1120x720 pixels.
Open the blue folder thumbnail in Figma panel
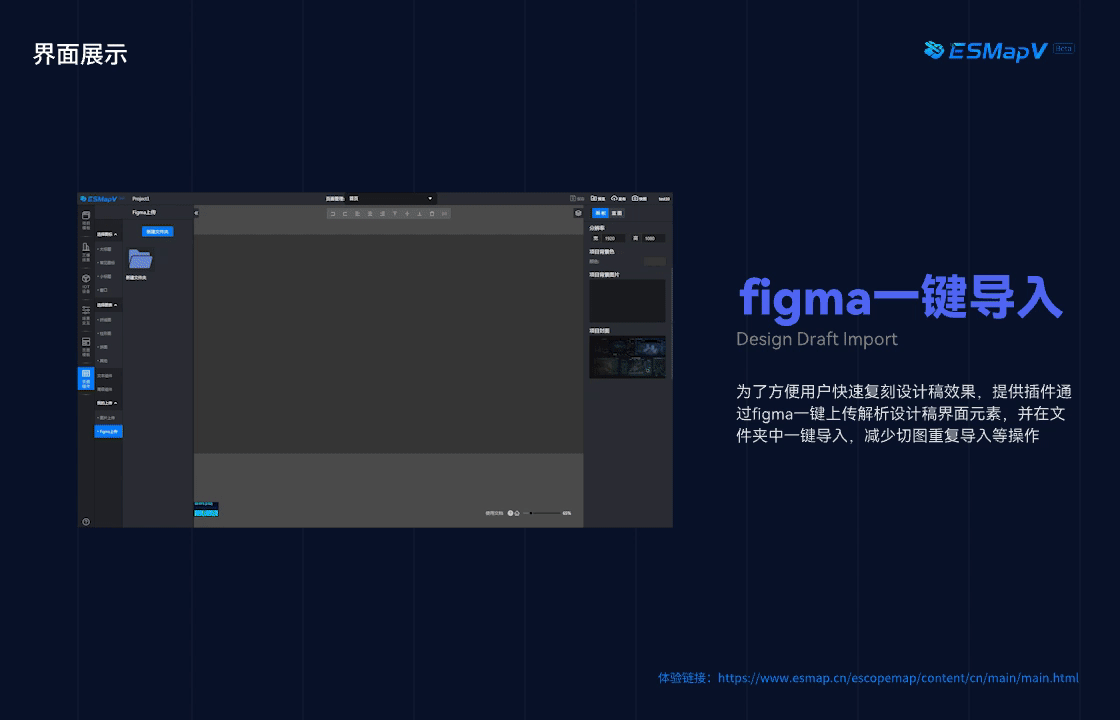(x=140, y=259)
